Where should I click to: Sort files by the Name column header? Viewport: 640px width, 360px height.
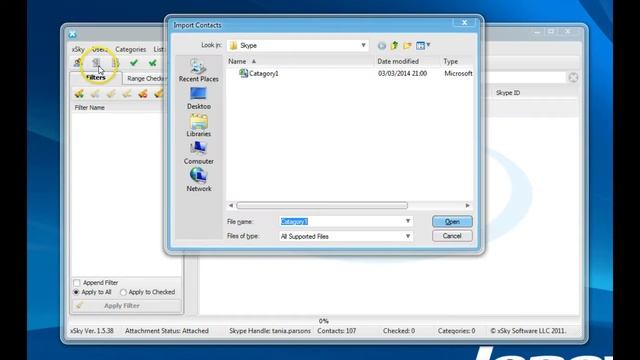[x=300, y=61]
